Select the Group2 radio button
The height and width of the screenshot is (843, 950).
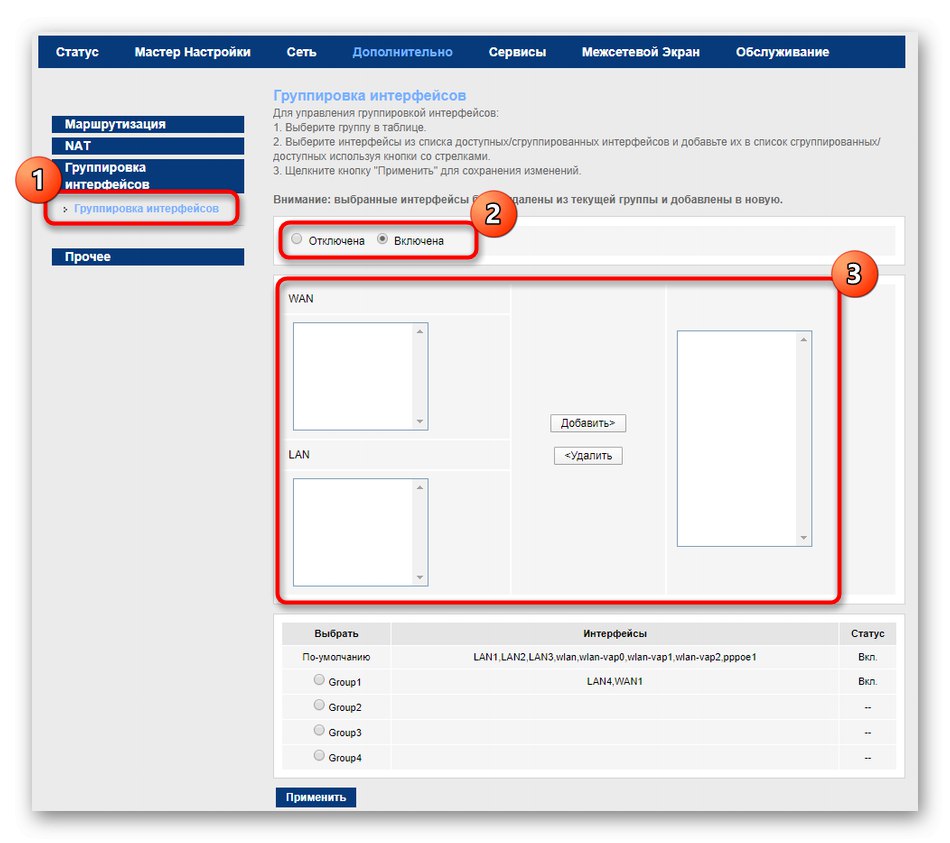(319, 705)
